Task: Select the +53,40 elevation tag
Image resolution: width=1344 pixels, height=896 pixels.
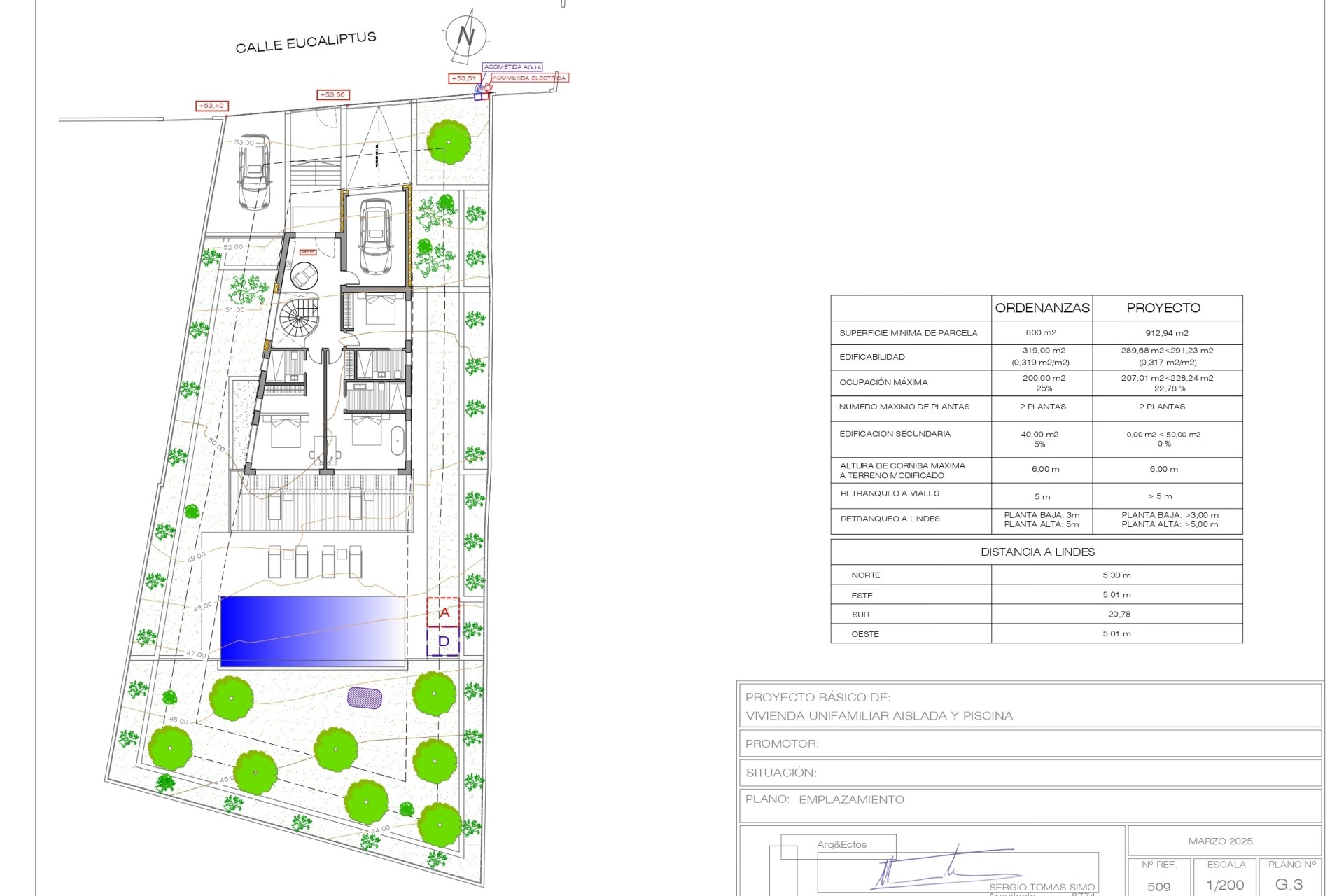Action: [211, 106]
